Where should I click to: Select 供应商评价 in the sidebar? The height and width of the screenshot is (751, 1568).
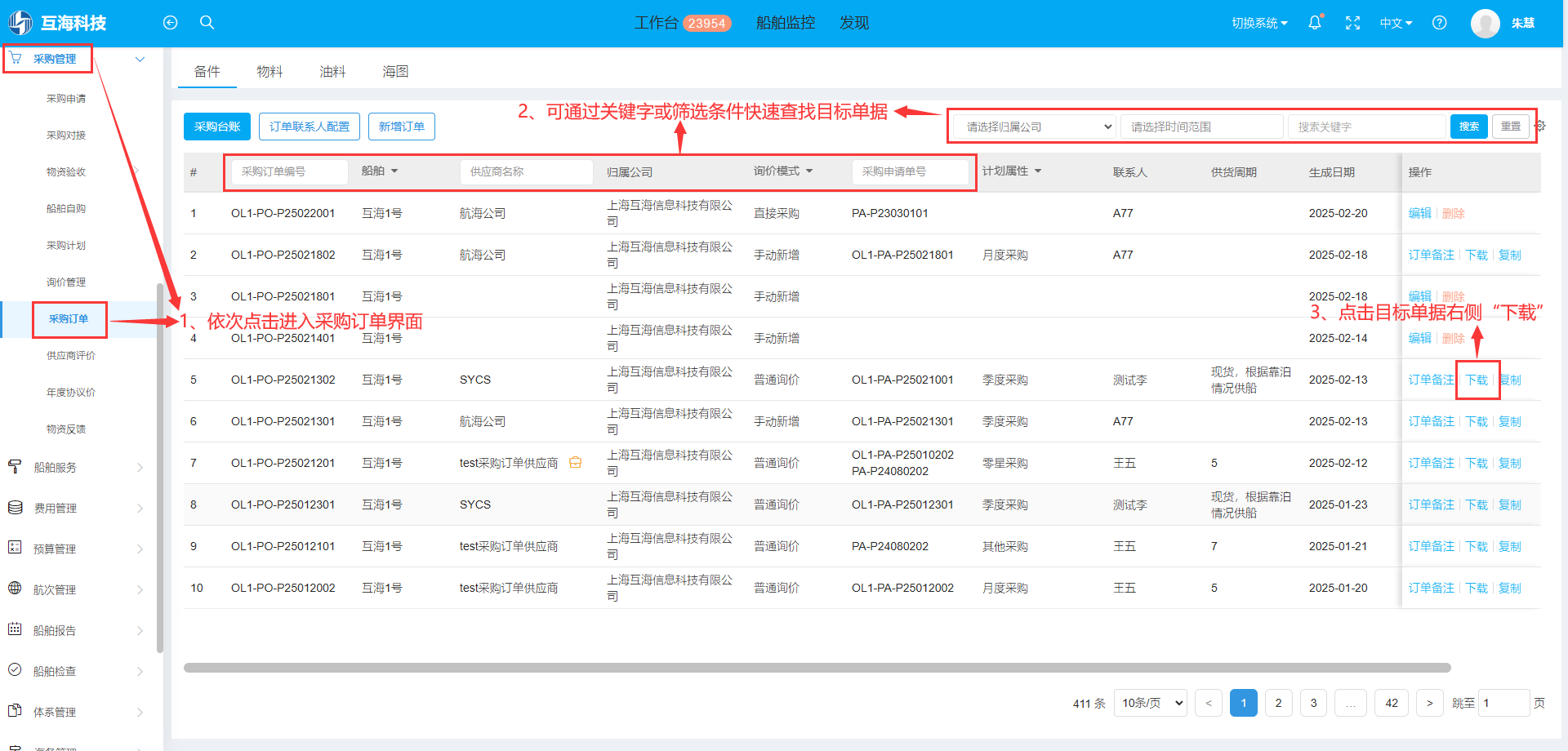coord(71,356)
